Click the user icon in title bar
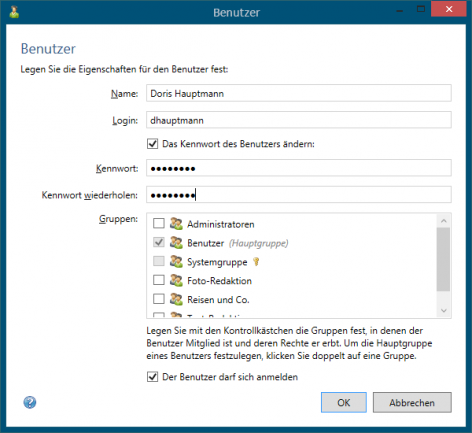The height and width of the screenshot is (433, 472). [14, 12]
